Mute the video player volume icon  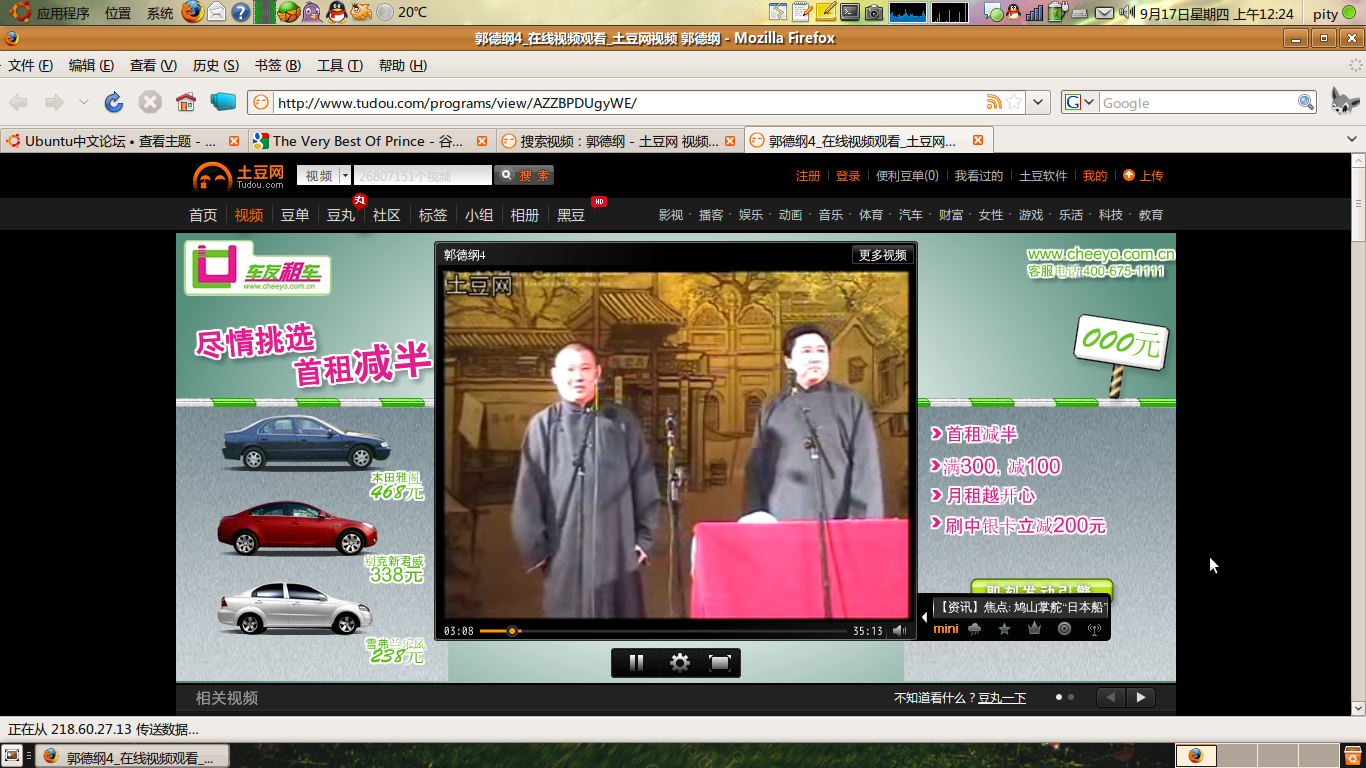(x=900, y=631)
